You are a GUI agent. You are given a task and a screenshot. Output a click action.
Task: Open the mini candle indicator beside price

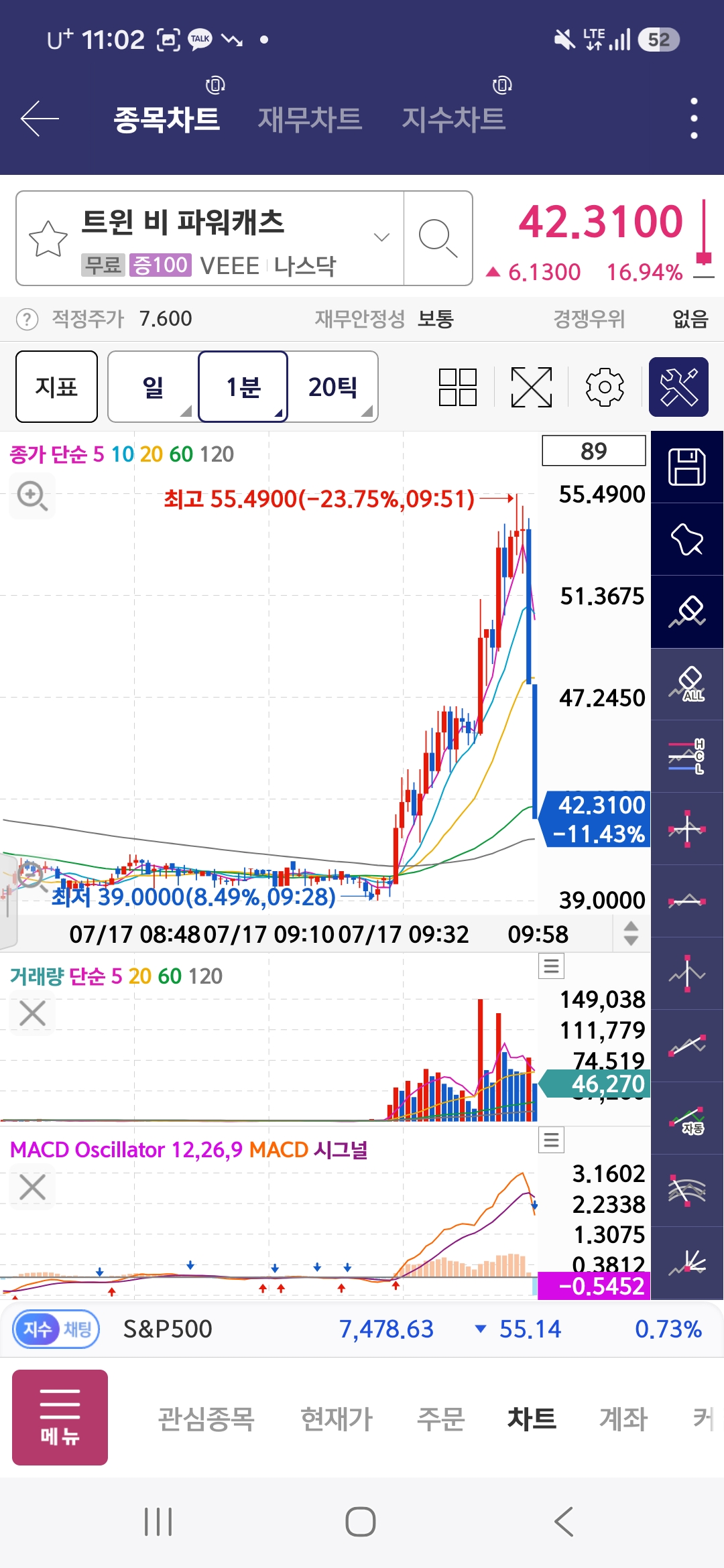click(704, 239)
